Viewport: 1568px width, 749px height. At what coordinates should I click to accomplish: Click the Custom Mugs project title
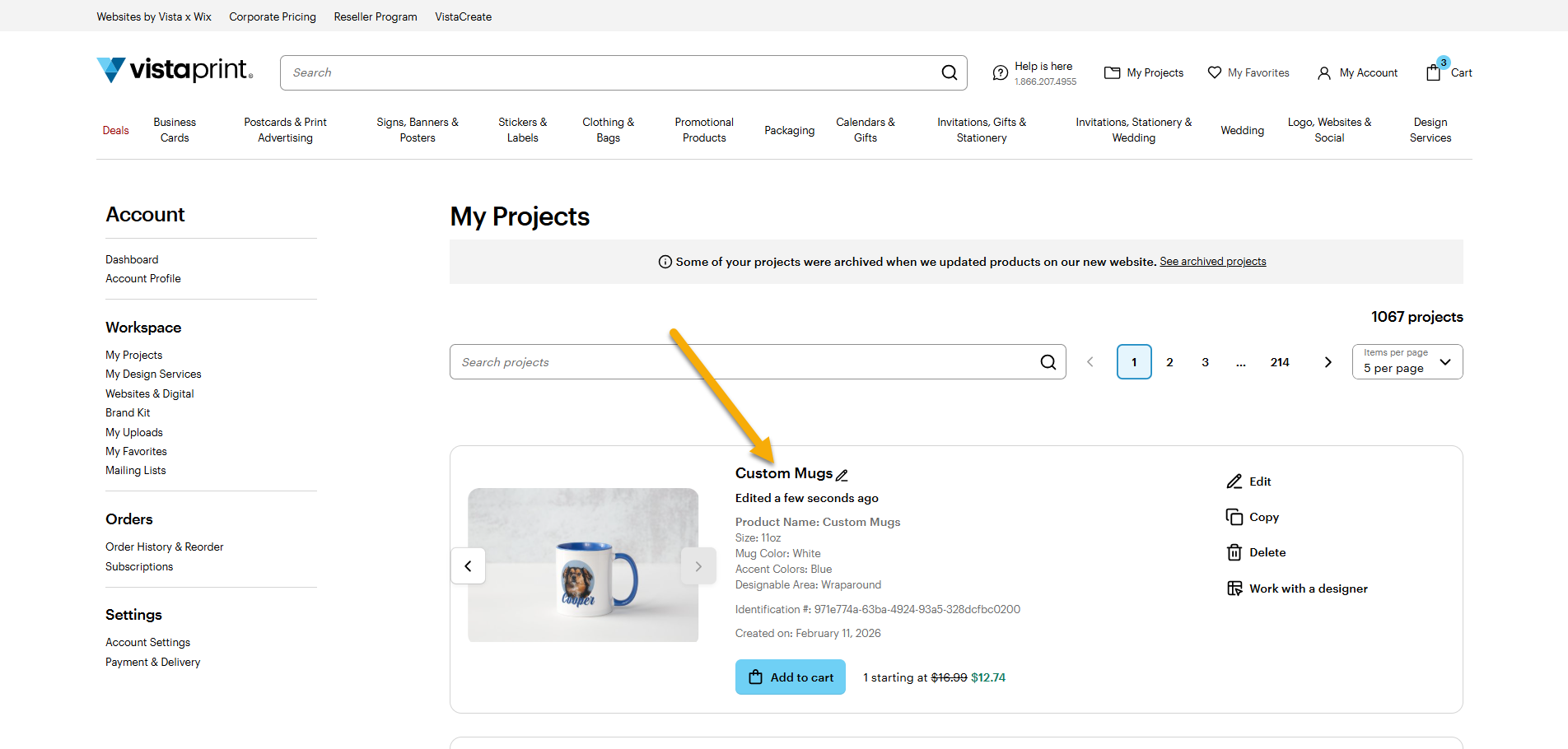point(784,473)
